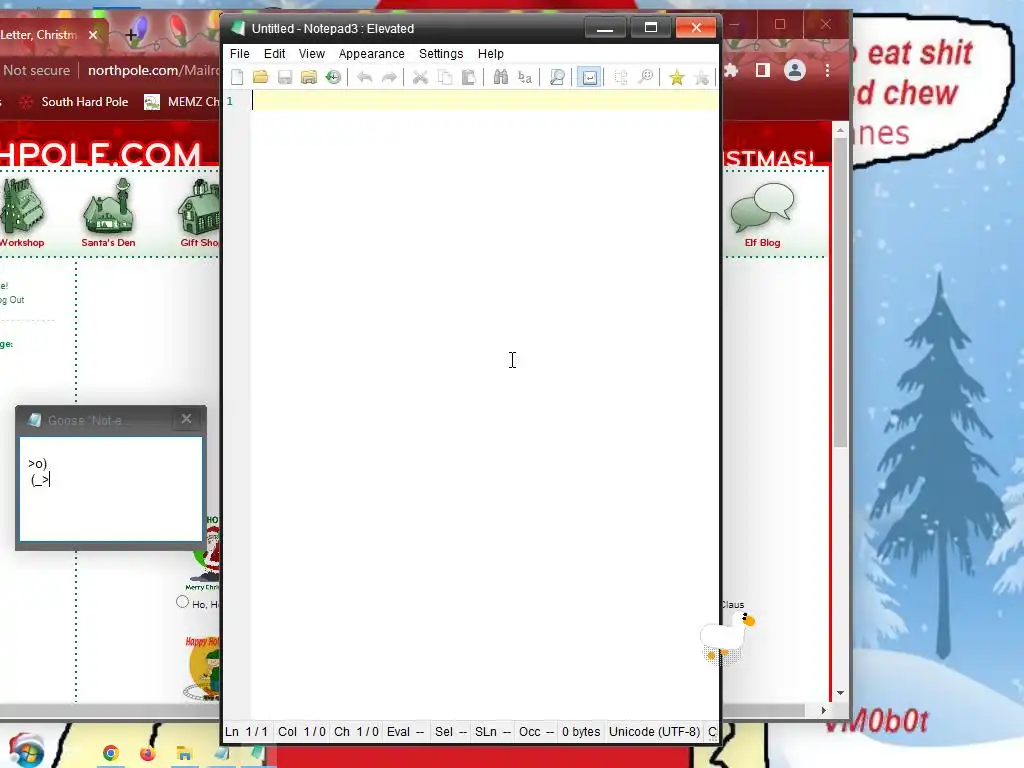
Task: Open the Edit menu in Notepad3
Action: (274, 54)
